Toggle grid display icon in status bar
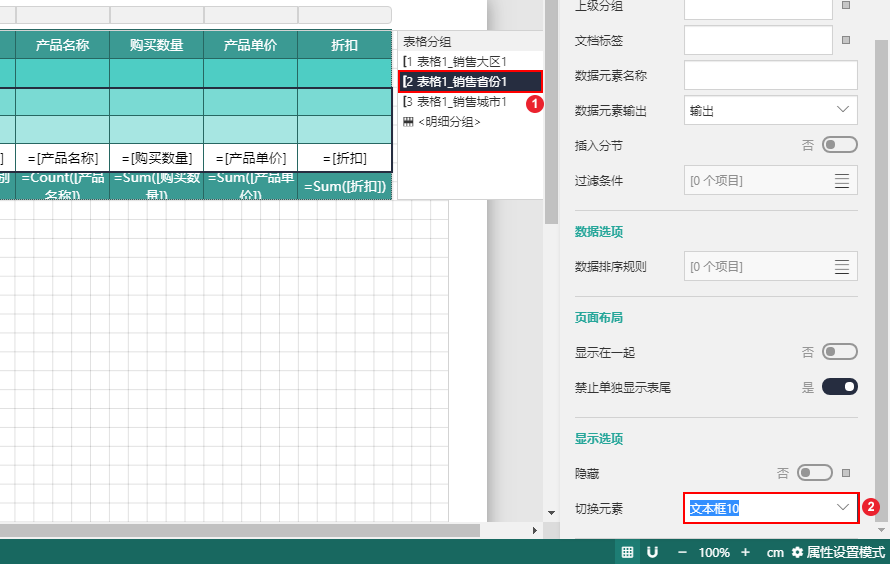Image resolution: width=890 pixels, height=564 pixels. [x=627, y=552]
